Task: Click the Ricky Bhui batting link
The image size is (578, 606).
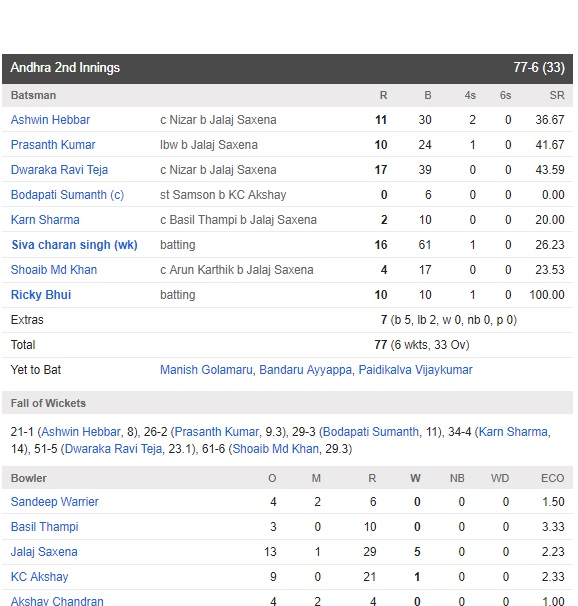Action: (41, 295)
